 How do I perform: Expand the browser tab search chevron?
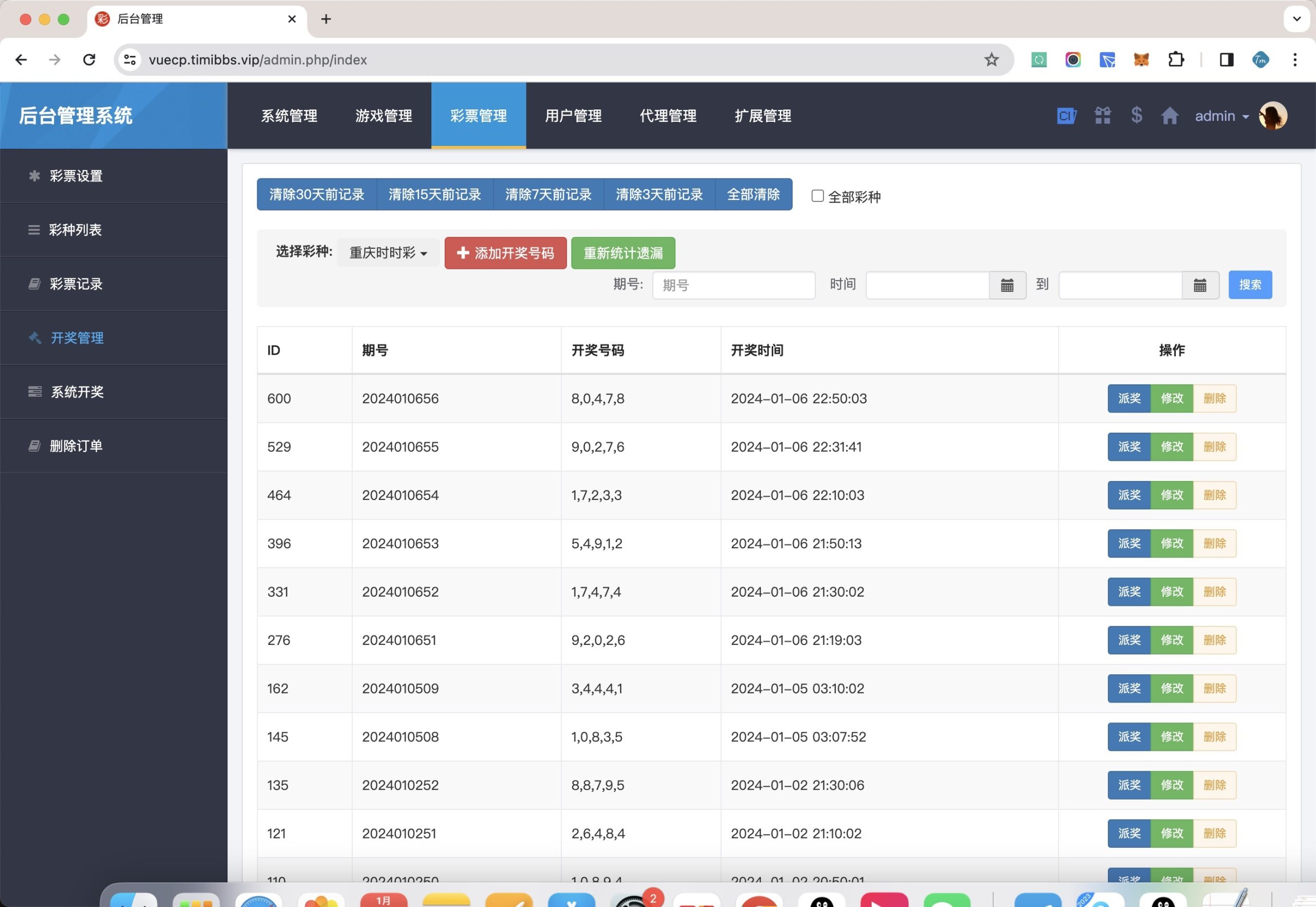pyautogui.click(x=1296, y=18)
